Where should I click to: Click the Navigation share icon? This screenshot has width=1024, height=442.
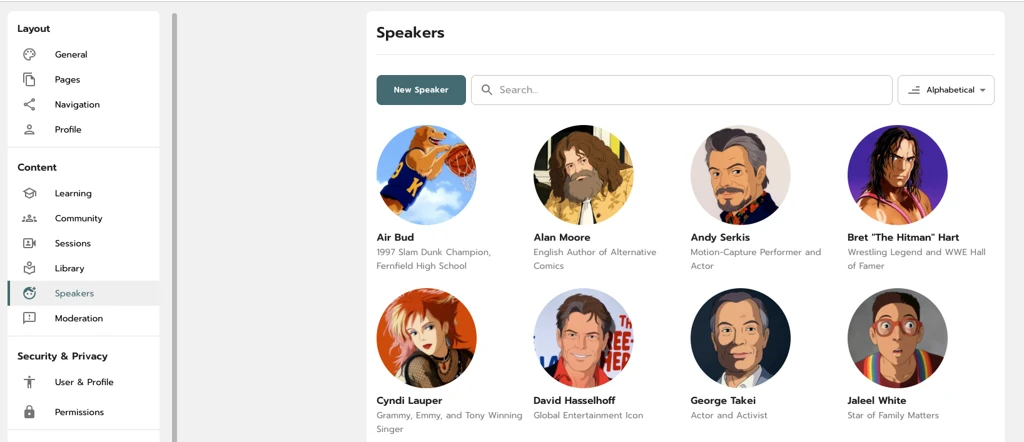29,104
